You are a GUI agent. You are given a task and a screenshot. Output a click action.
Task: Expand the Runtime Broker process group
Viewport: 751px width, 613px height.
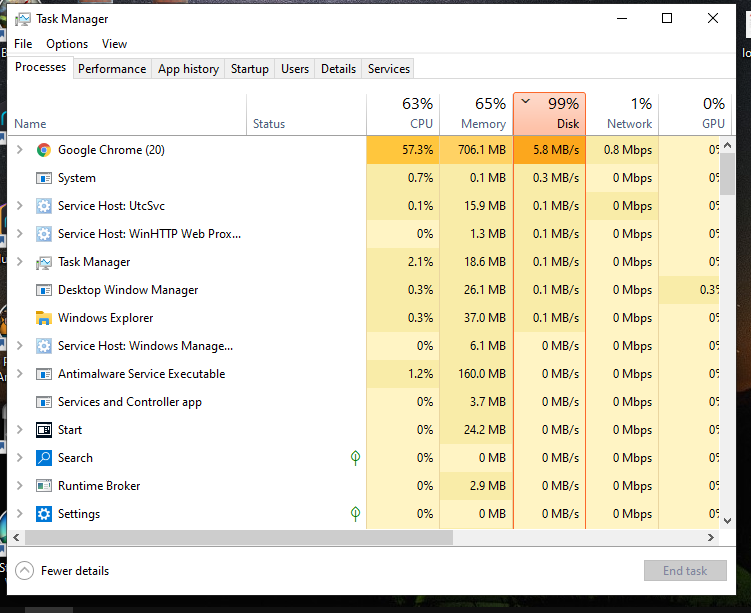click(x=19, y=486)
